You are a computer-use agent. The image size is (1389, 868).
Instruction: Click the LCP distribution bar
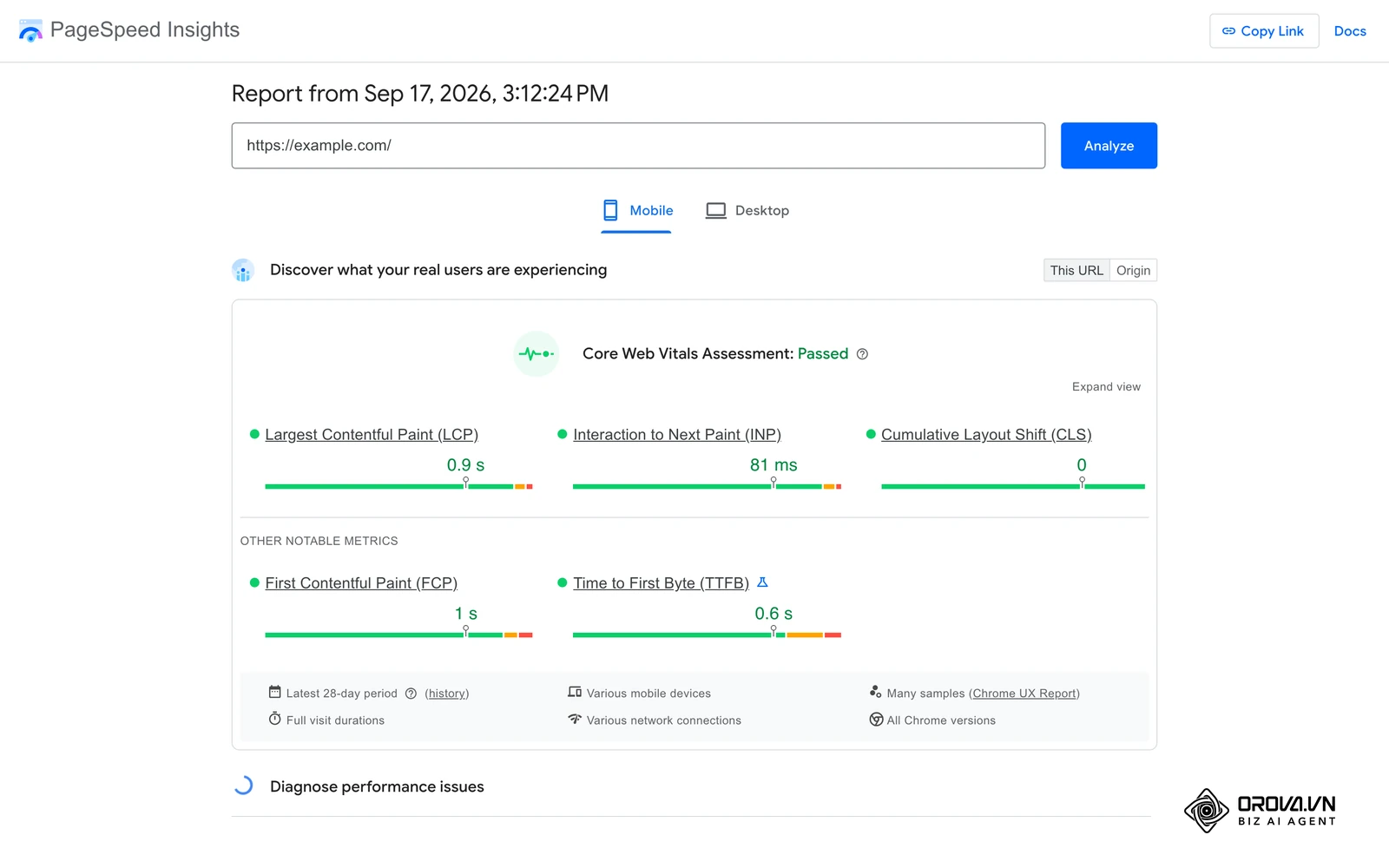click(398, 487)
